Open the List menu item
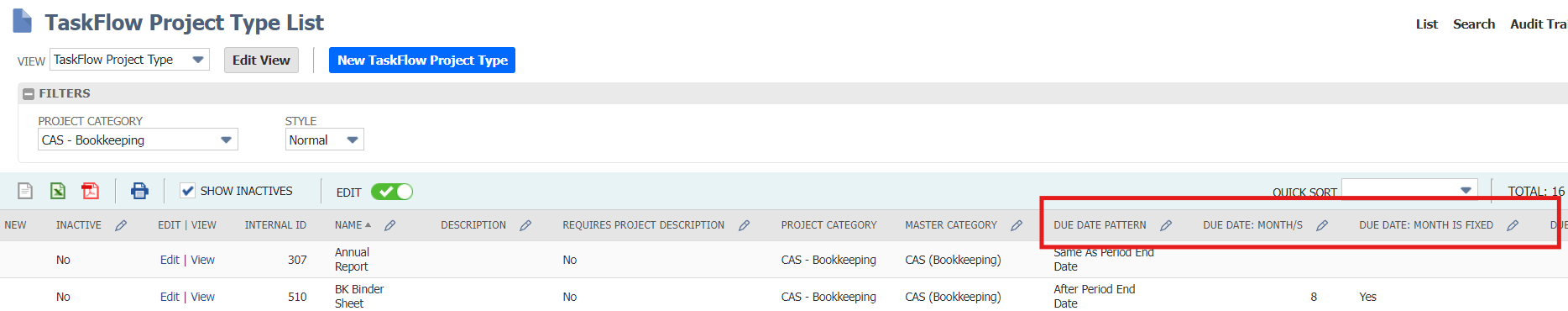The image size is (1568, 311). [1427, 24]
